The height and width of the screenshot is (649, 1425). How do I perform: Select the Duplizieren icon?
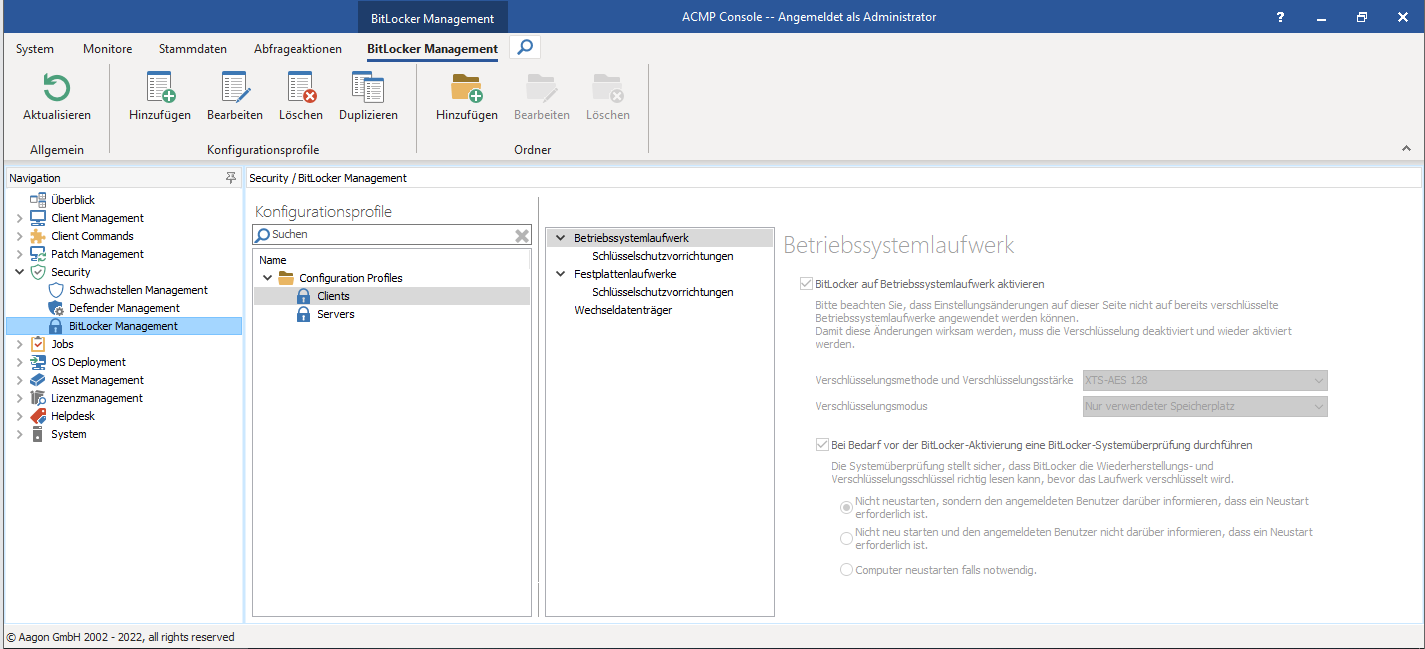pos(367,90)
